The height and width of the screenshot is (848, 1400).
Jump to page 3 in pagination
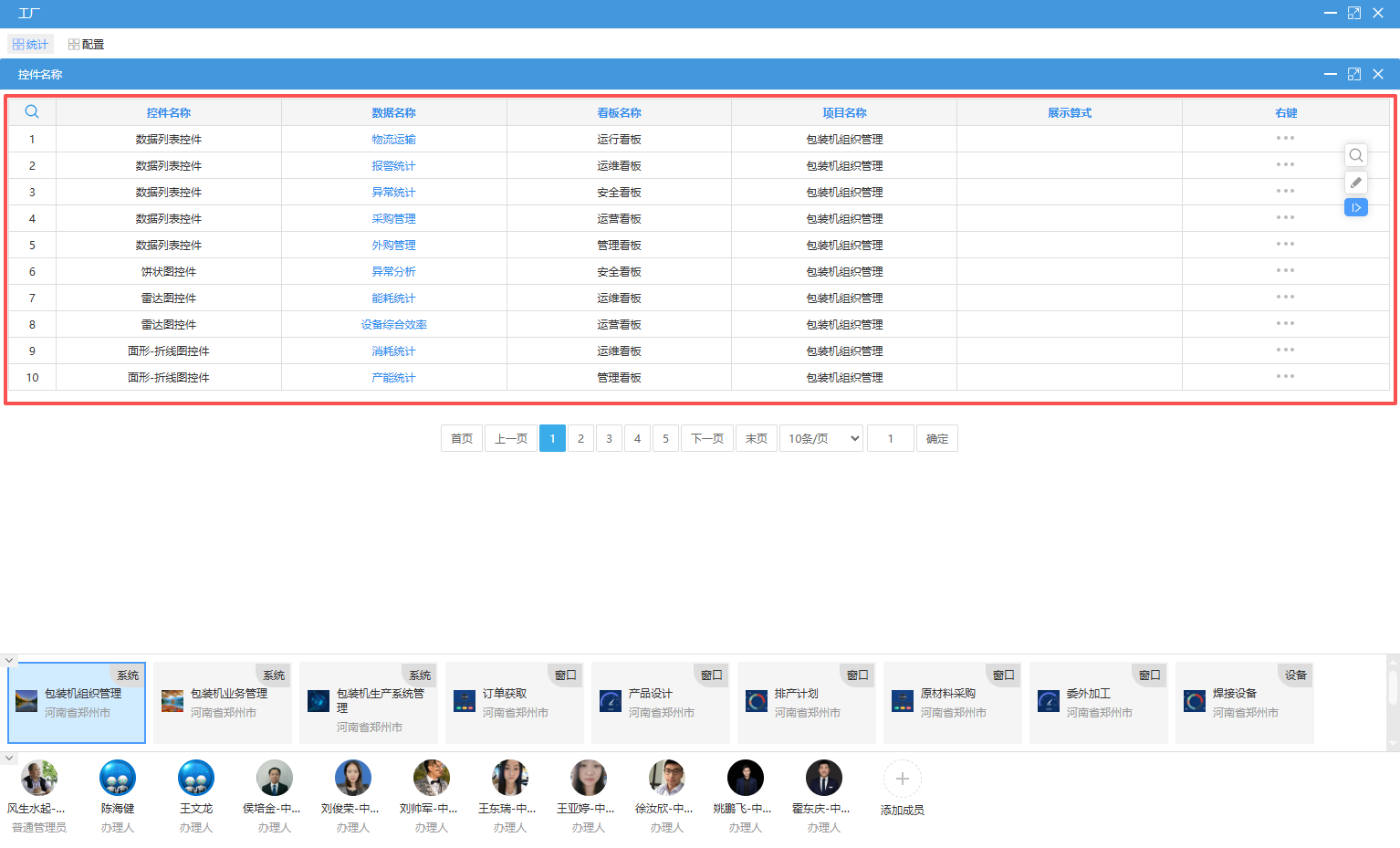coord(609,439)
